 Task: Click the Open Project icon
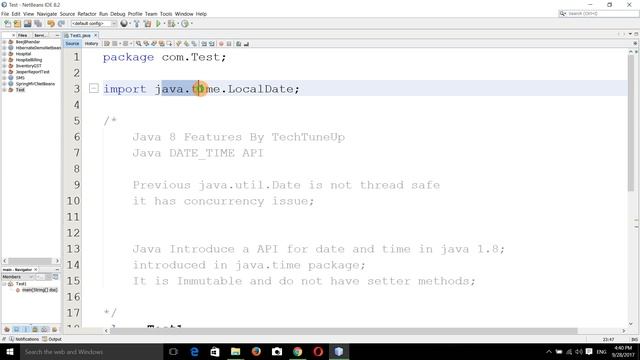click(27, 24)
